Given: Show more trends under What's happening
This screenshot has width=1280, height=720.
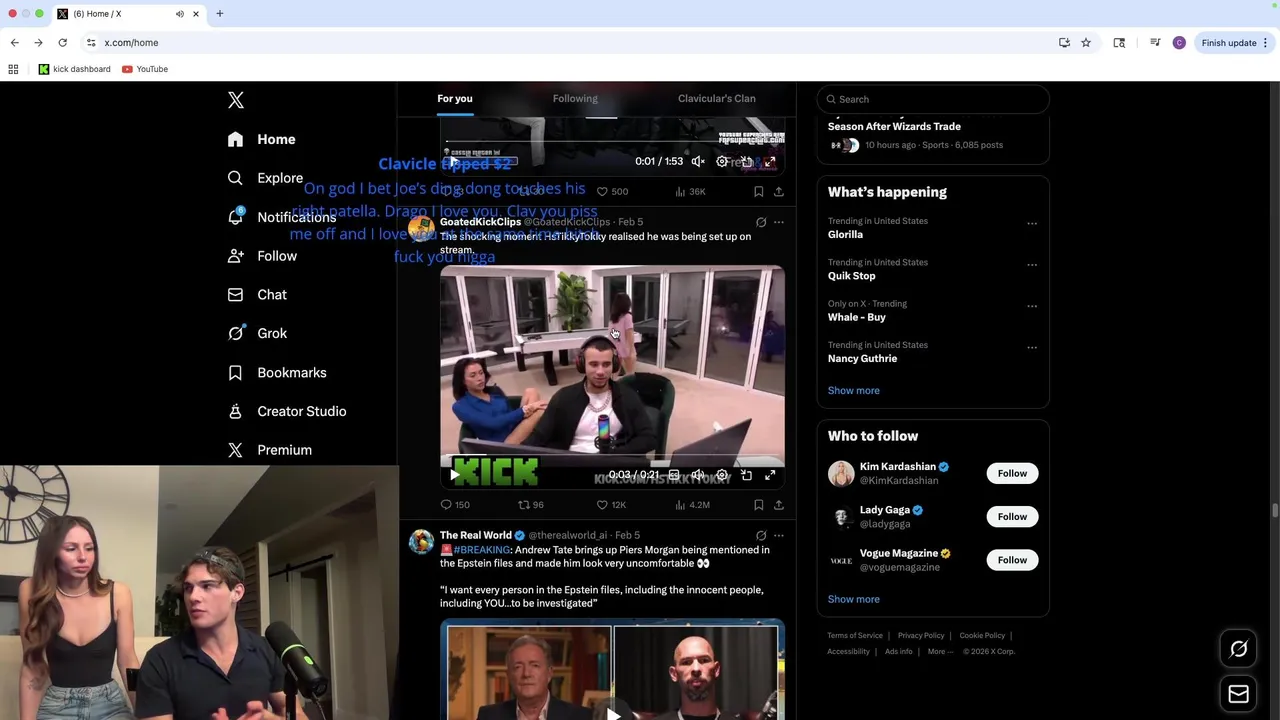Looking at the screenshot, I should click(854, 391).
